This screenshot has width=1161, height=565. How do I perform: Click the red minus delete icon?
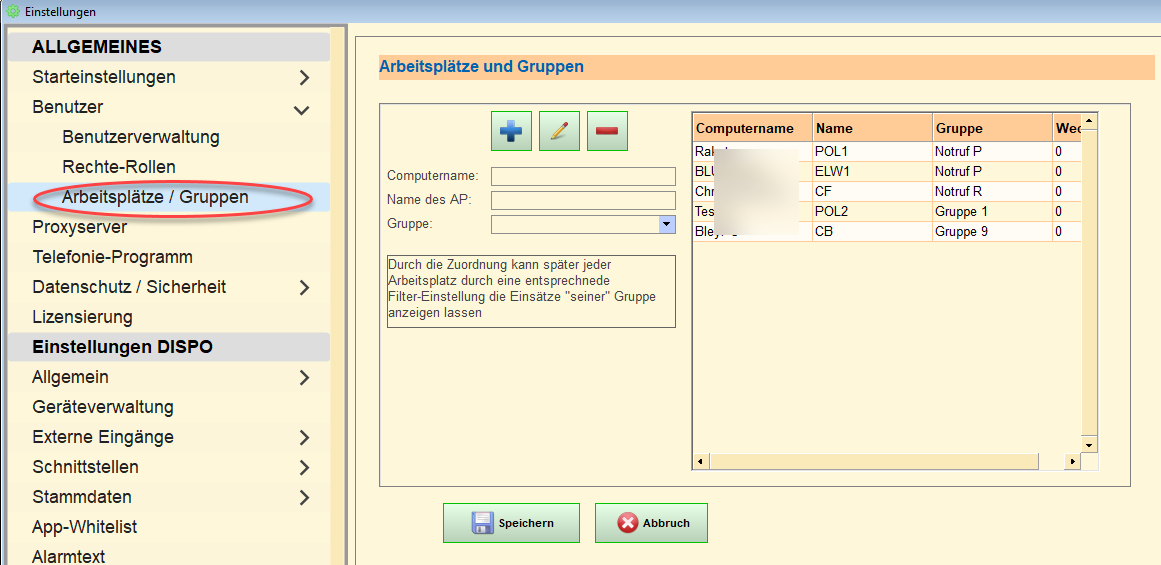coord(607,131)
